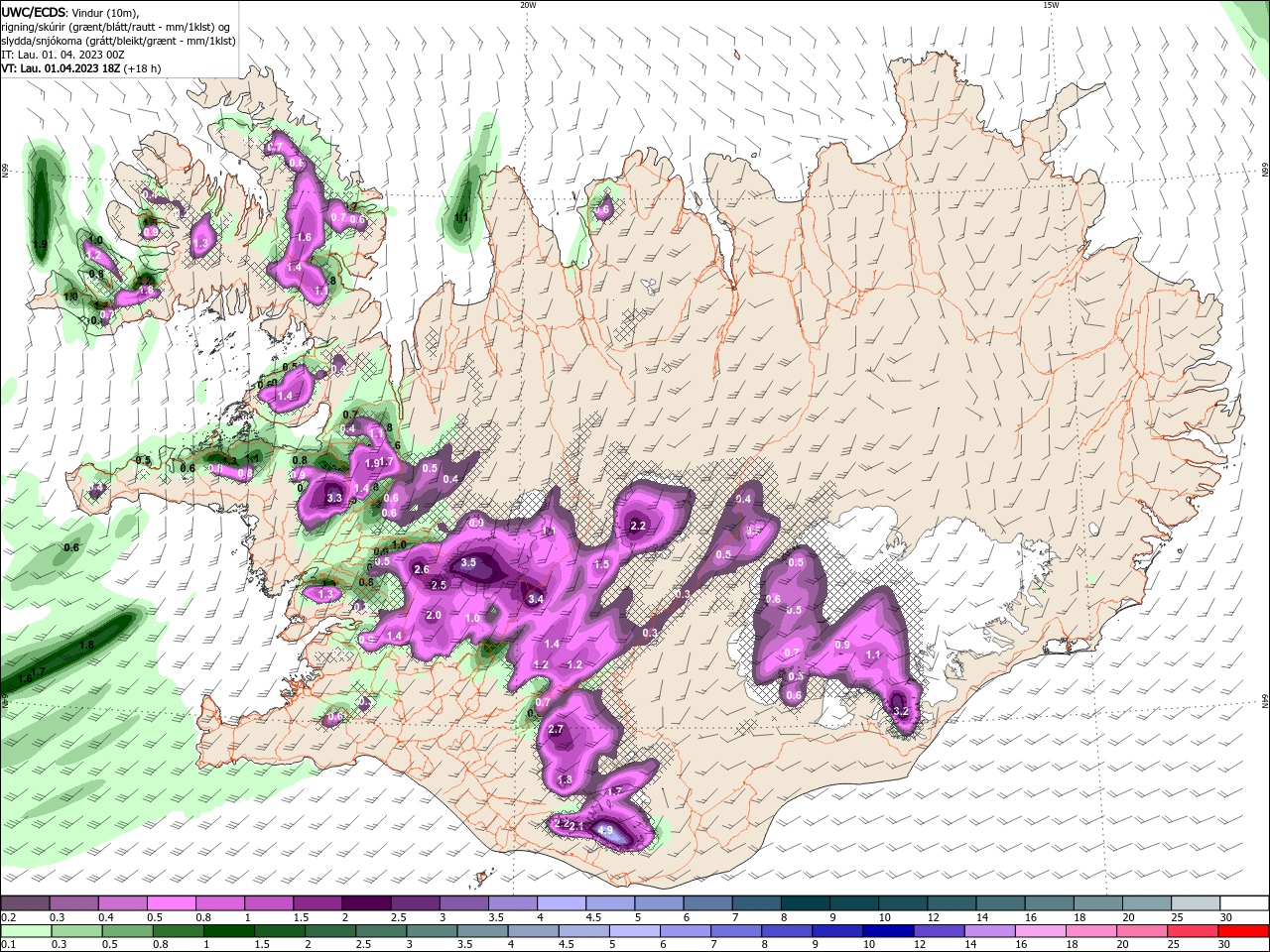Click the dark purple 2–2.5 snow legend swatch
The width and height of the screenshot is (1270, 952).
366,903
